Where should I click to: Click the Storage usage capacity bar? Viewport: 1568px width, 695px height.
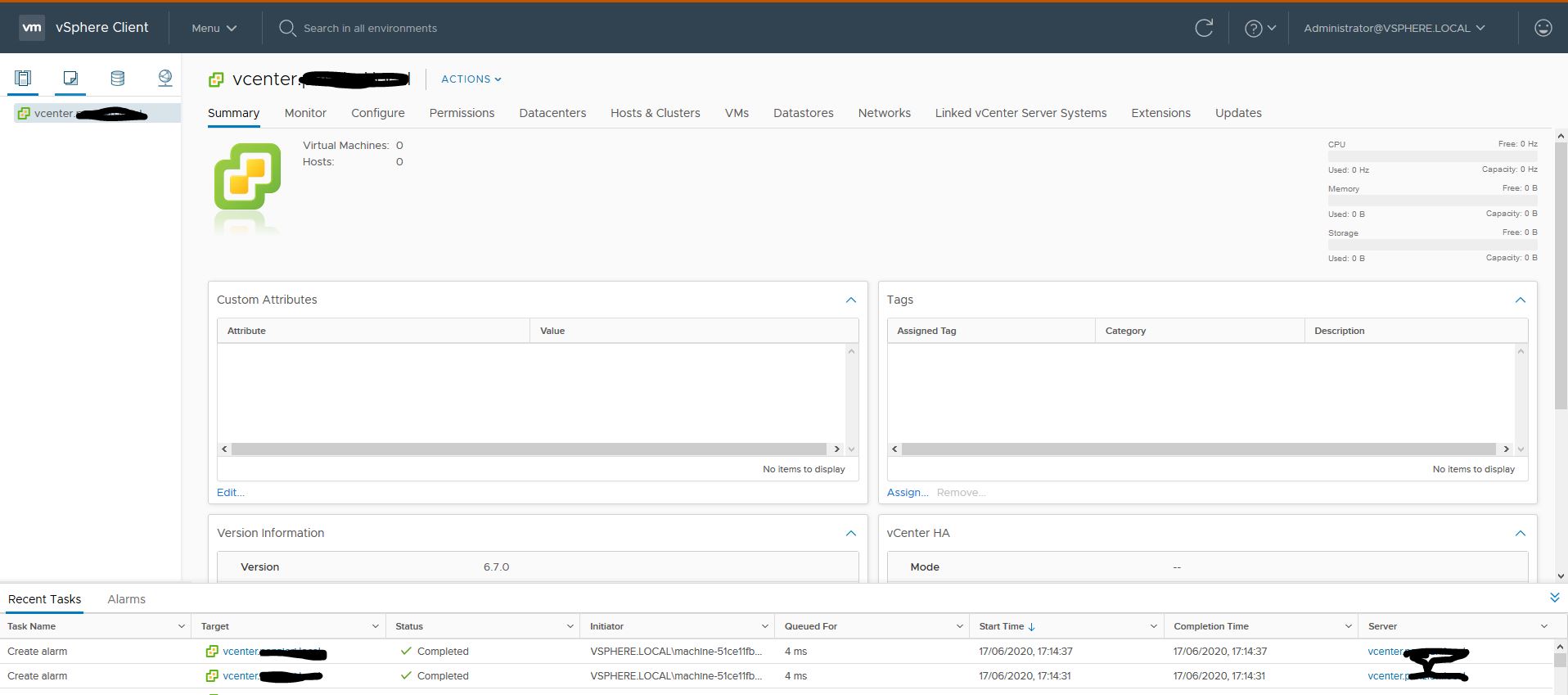click(1432, 245)
